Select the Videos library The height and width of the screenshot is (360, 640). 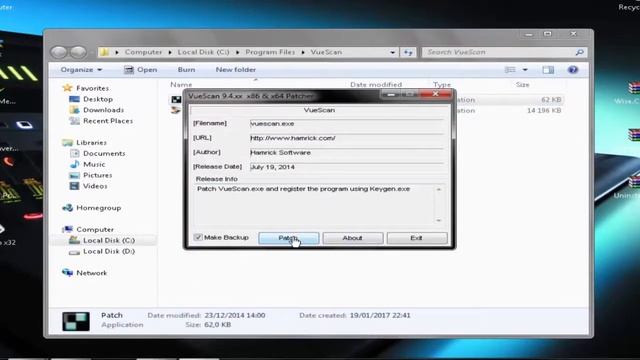coord(95,186)
